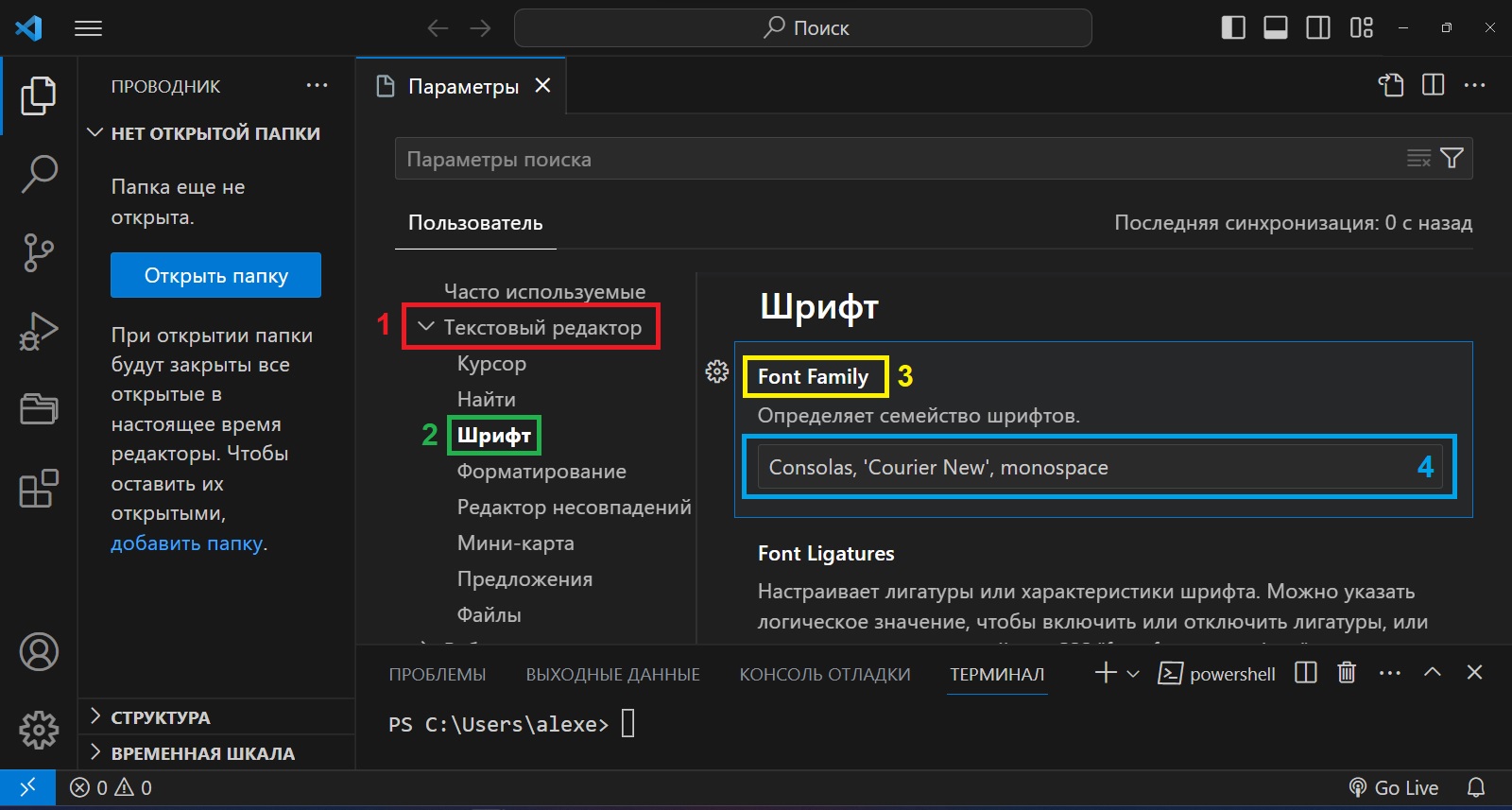Image resolution: width=1512 pixels, height=810 pixels.
Task: Go forward with the right arrow
Action: tap(481, 28)
